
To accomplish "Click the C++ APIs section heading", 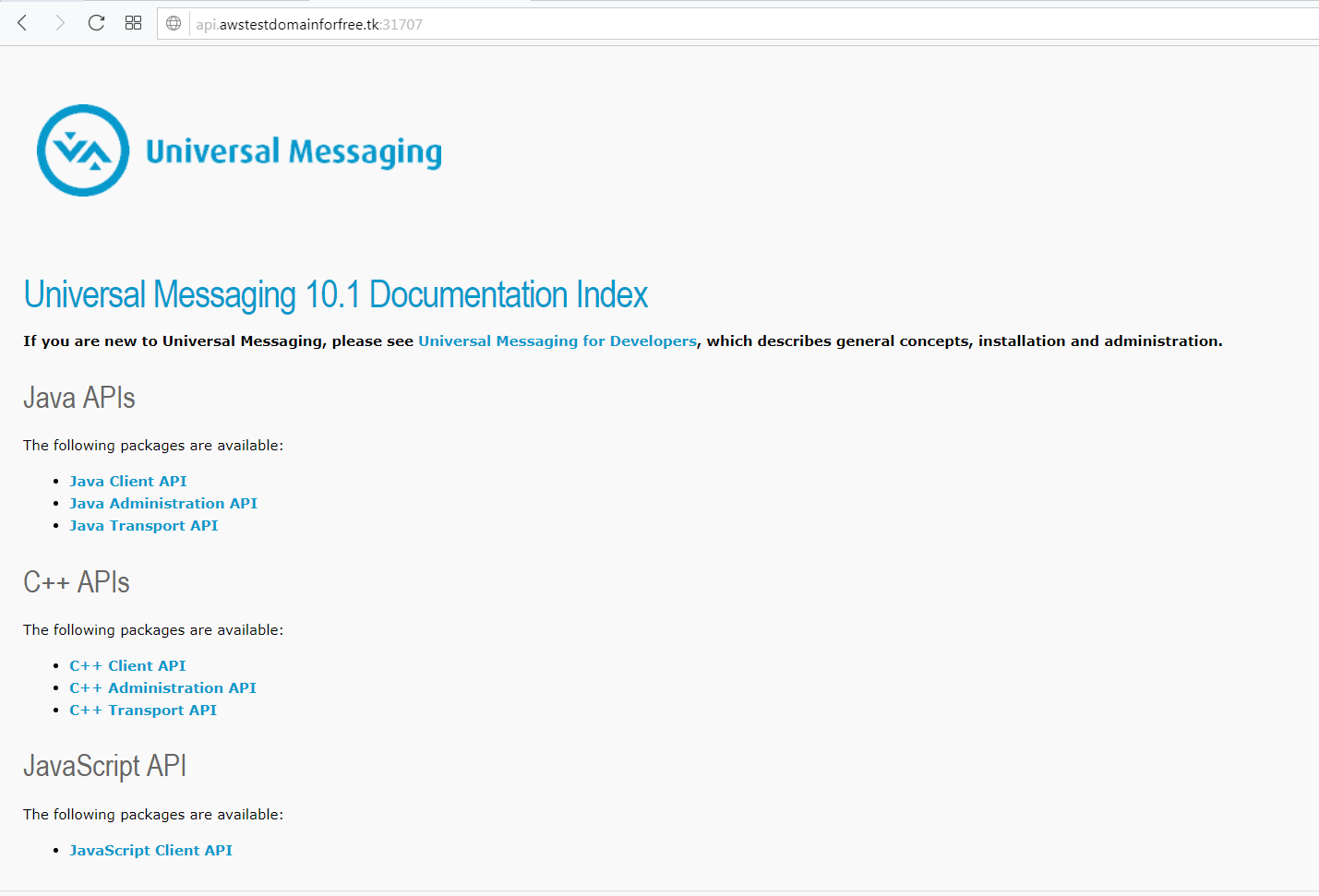I will [x=77, y=582].
